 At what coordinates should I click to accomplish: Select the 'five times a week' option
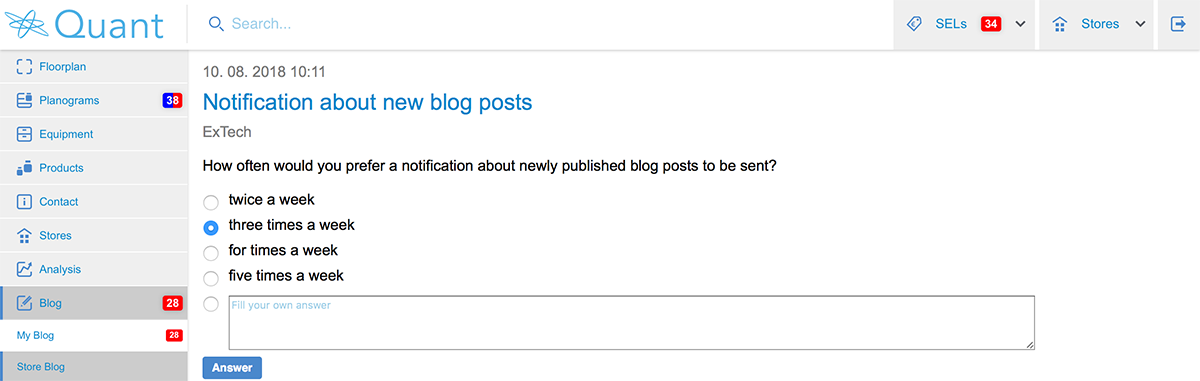[211, 277]
